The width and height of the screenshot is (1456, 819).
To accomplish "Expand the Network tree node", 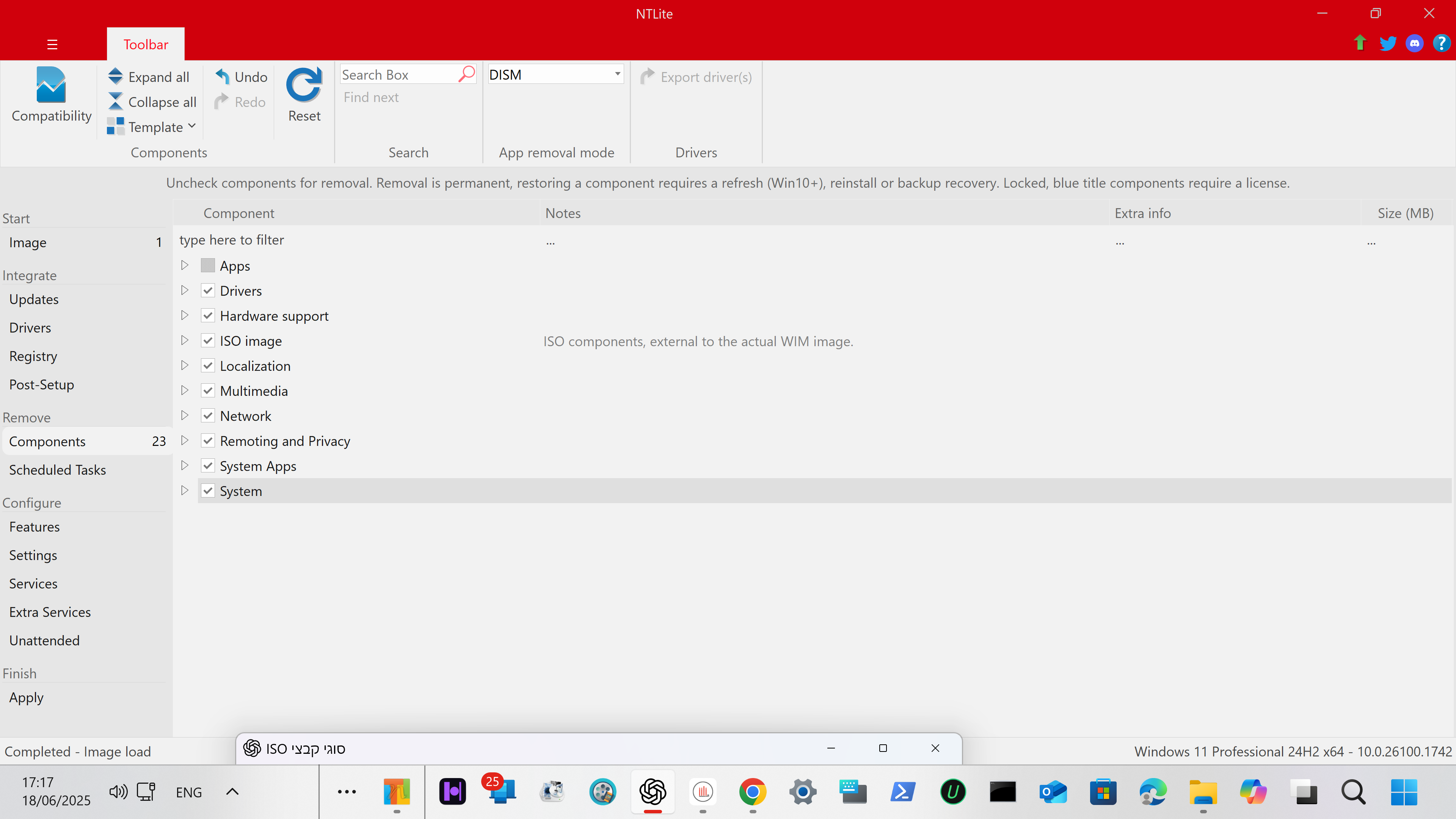I will tap(185, 415).
